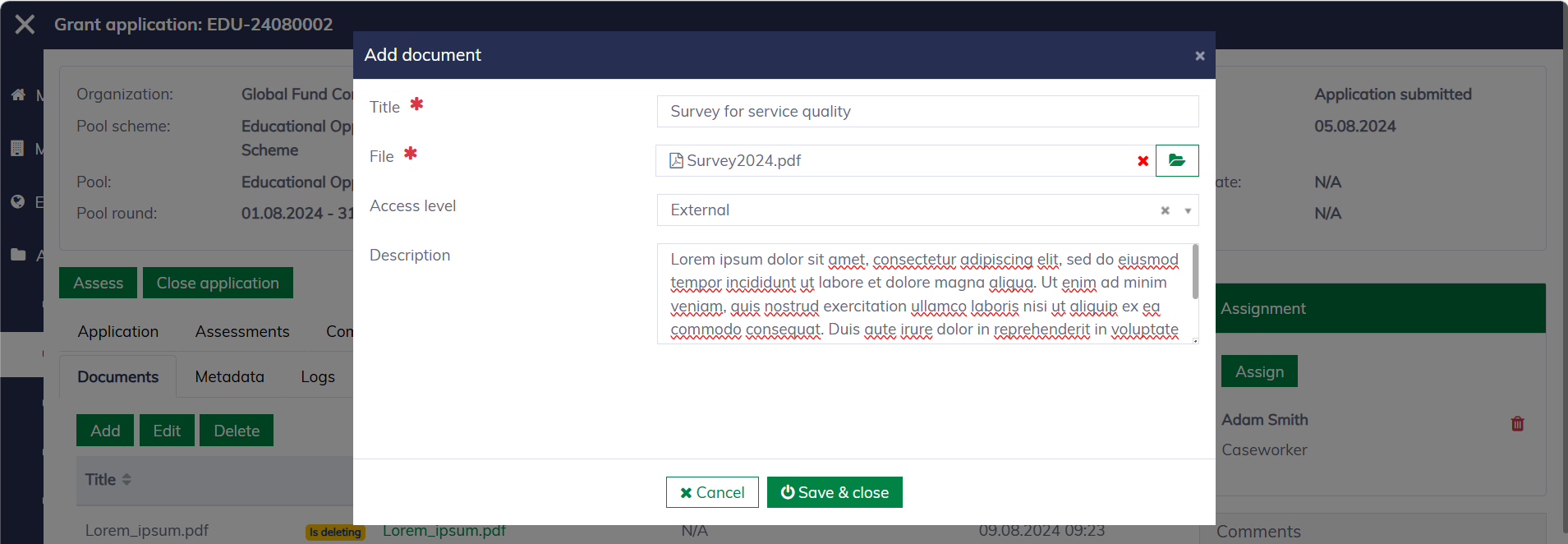
Task: Delete Adam Smith assignment via trash icon
Action: tap(1517, 424)
